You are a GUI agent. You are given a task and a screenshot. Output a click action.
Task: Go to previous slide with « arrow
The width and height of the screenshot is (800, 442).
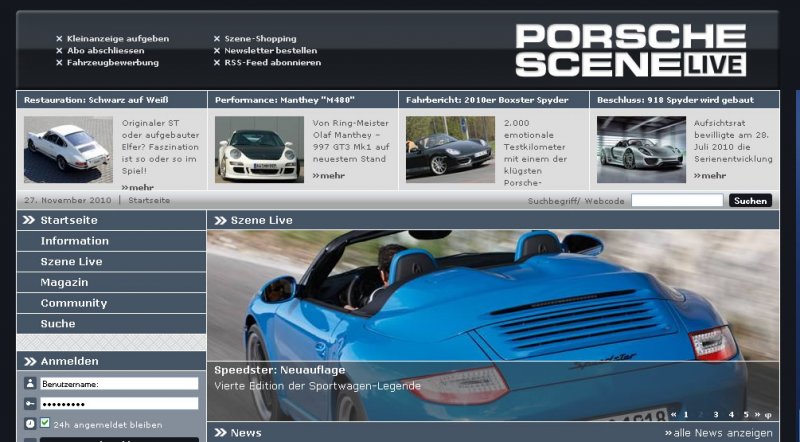674,414
